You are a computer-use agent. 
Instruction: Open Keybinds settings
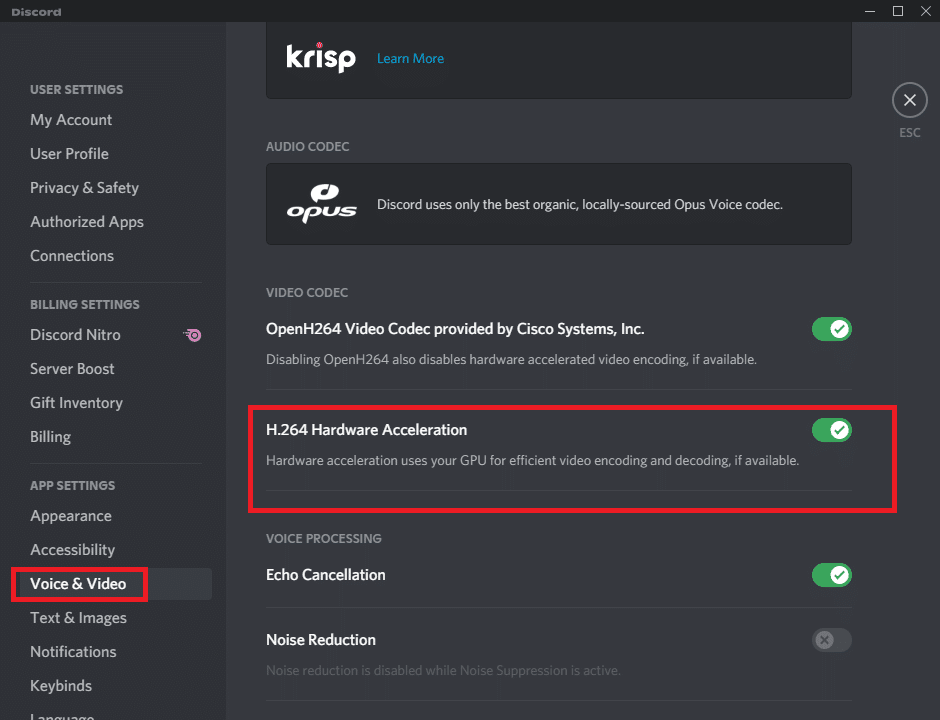pos(60,686)
